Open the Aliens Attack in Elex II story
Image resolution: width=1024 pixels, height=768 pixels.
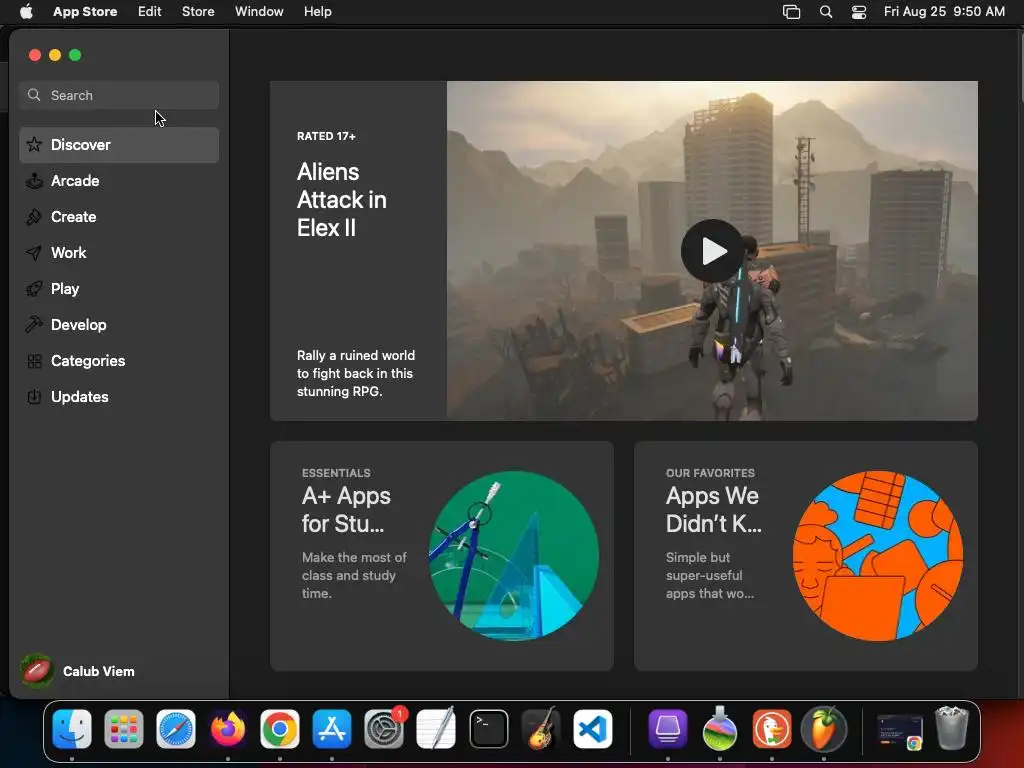[624, 251]
